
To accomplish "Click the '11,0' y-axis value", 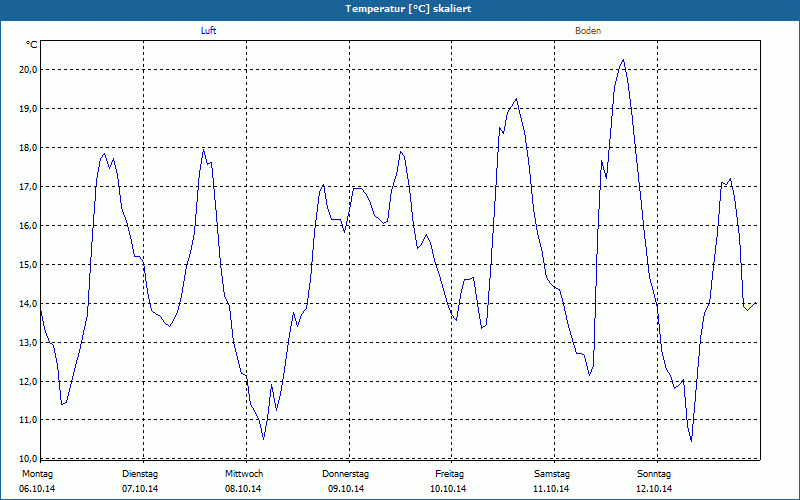I will click(29, 420).
